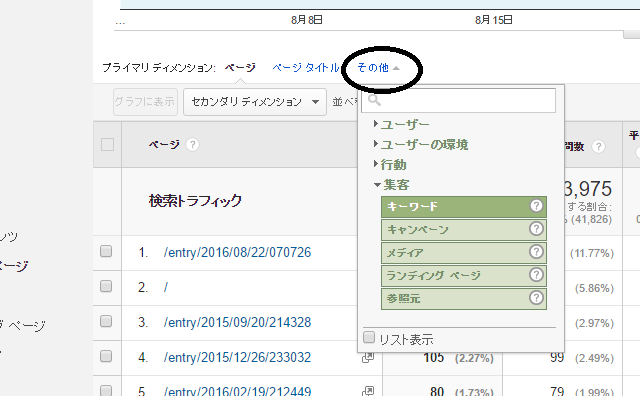
Task: Click the help icon next to ランディング ページ
Action: click(x=536, y=274)
